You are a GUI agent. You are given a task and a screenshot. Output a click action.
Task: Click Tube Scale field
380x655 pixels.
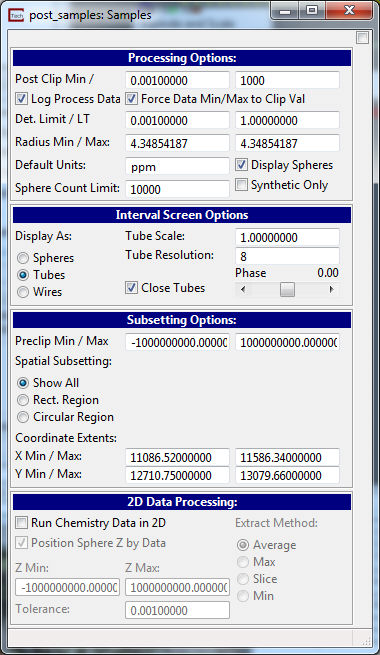tap(287, 237)
